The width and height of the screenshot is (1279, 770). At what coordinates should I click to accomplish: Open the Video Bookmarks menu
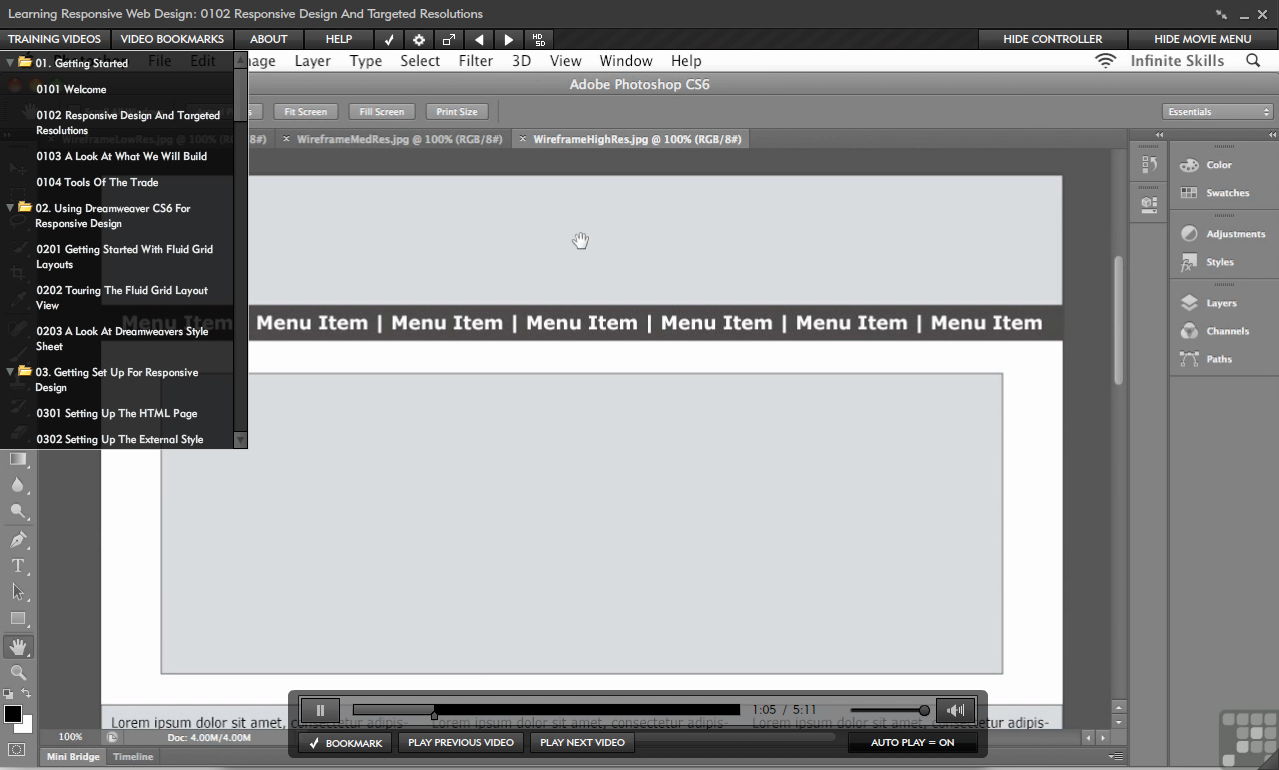point(172,39)
